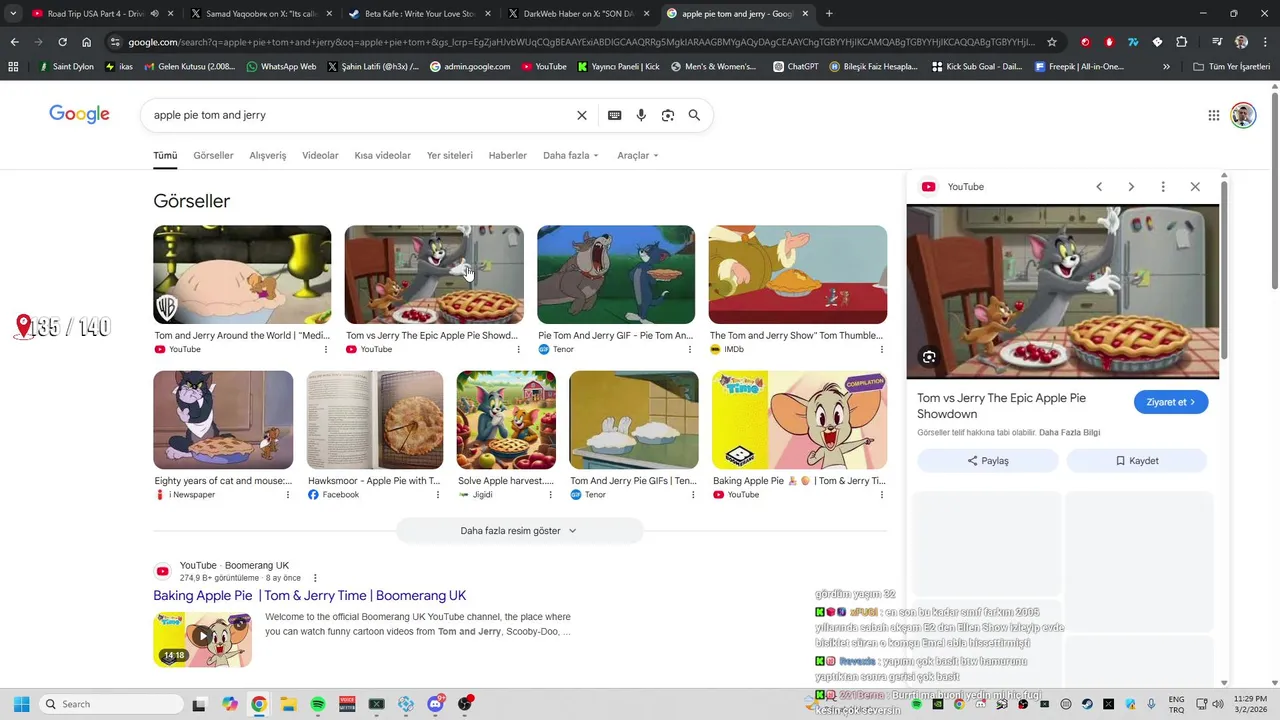Open a new browser tab

click(x=829, y=14)
